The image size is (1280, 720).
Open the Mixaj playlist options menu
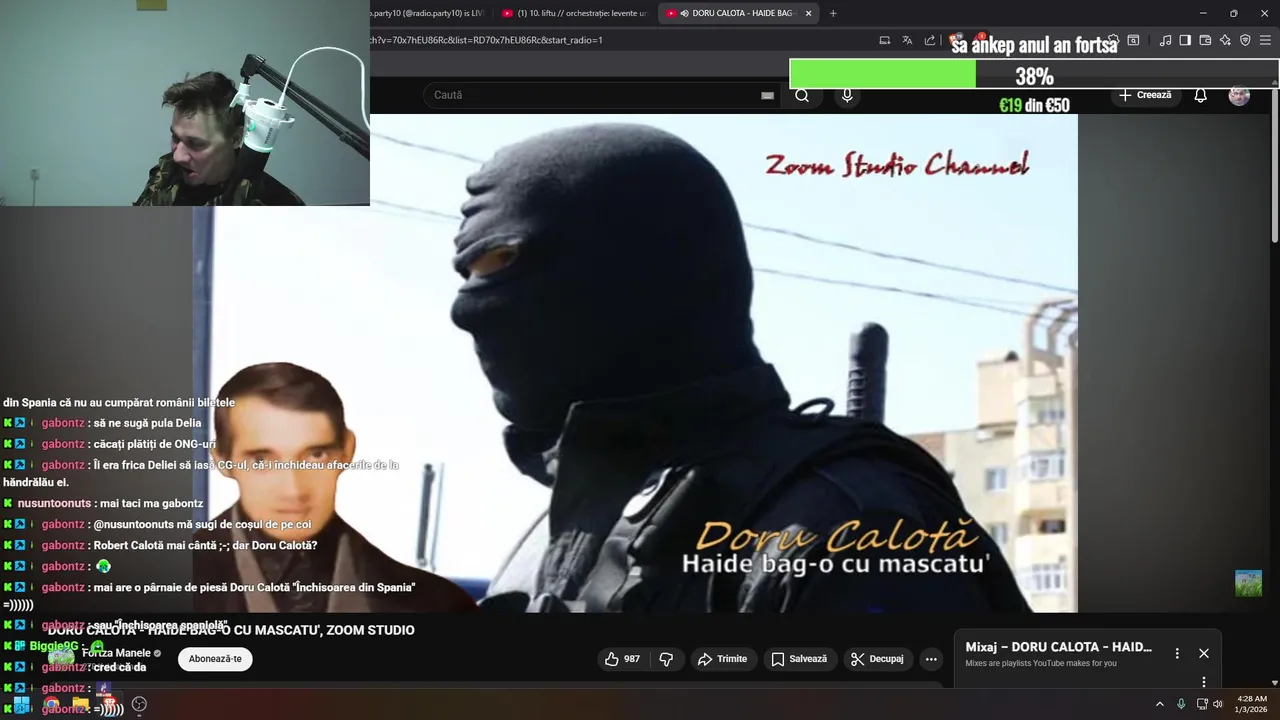(1177, 653)
